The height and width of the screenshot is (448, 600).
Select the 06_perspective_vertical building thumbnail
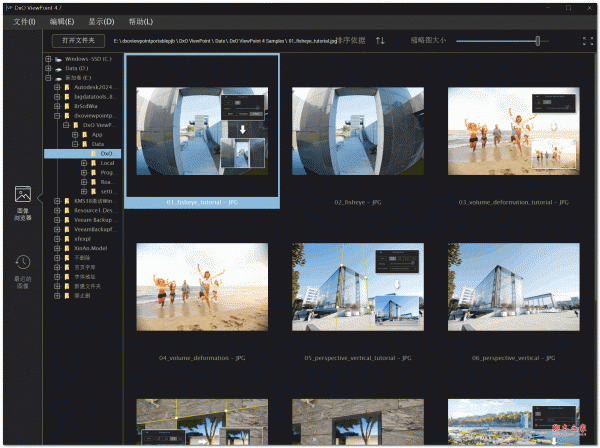pos(514,287)
